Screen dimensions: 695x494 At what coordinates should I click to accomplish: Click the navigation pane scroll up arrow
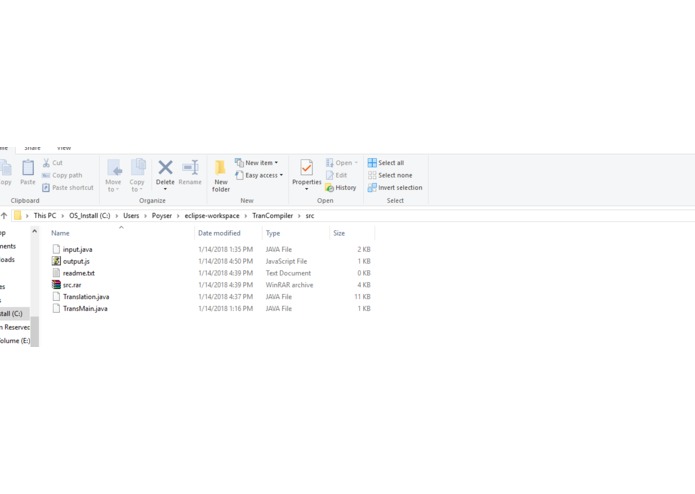point(35,231)
